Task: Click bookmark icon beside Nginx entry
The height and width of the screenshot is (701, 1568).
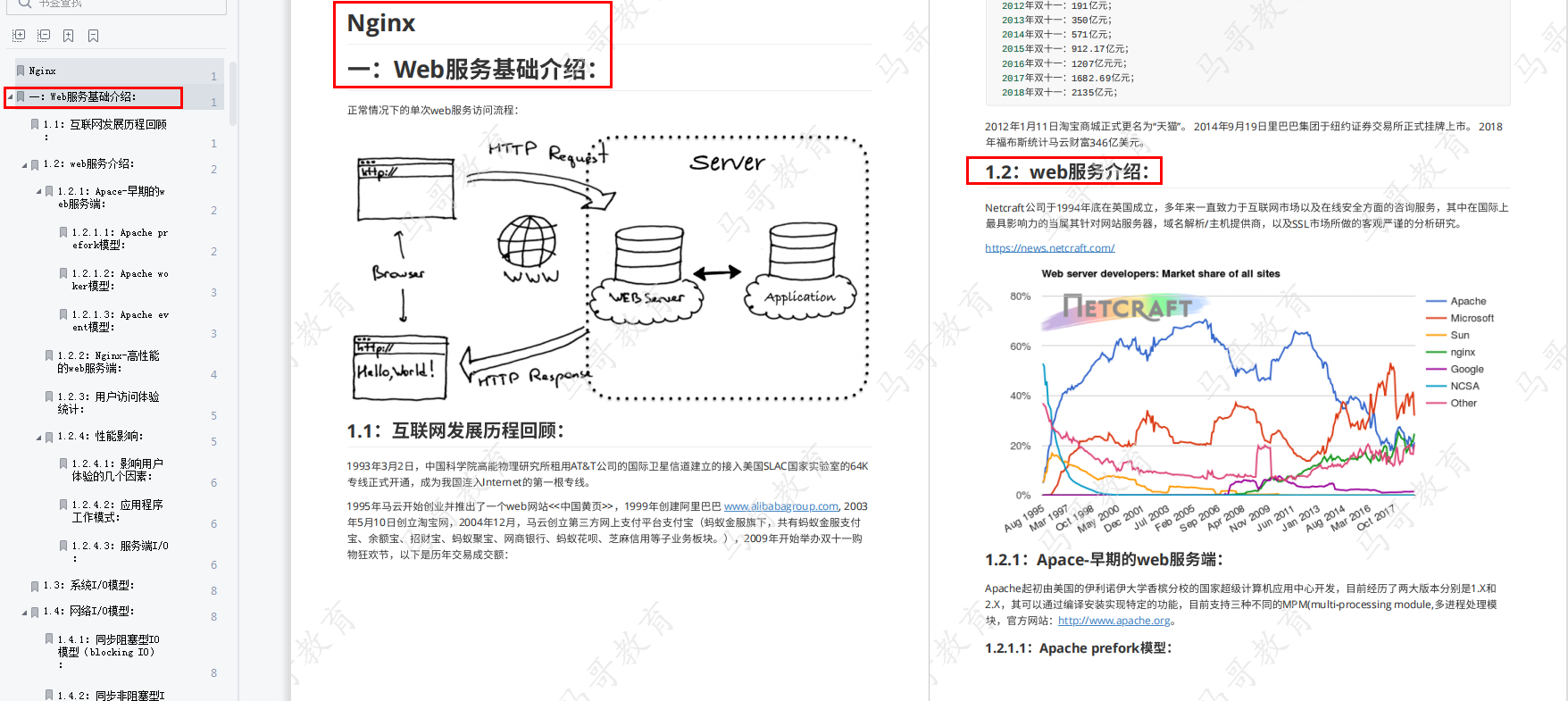Action: point(21,71)
